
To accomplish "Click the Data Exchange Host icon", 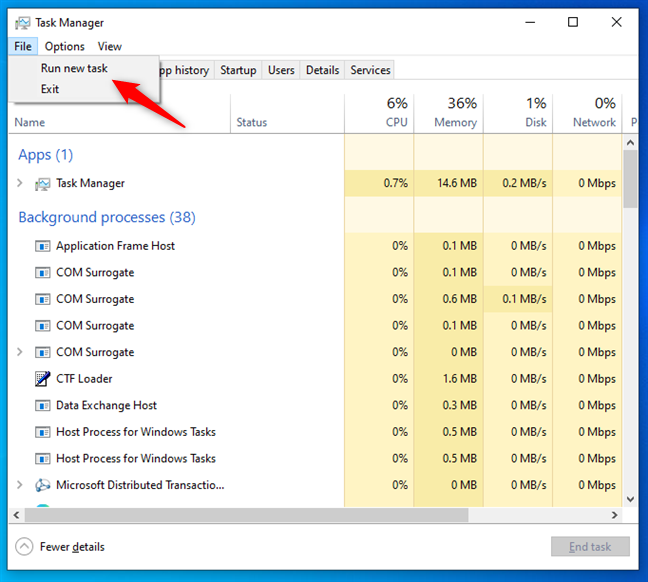I will [43, 405].
